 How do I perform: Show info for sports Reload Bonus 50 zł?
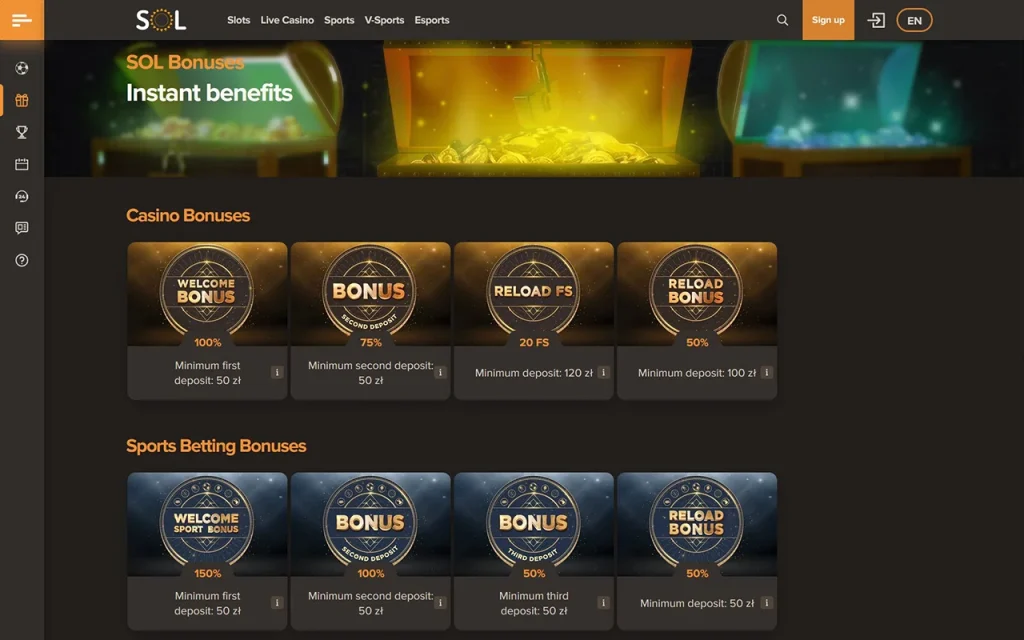click(x=767, y=603)
